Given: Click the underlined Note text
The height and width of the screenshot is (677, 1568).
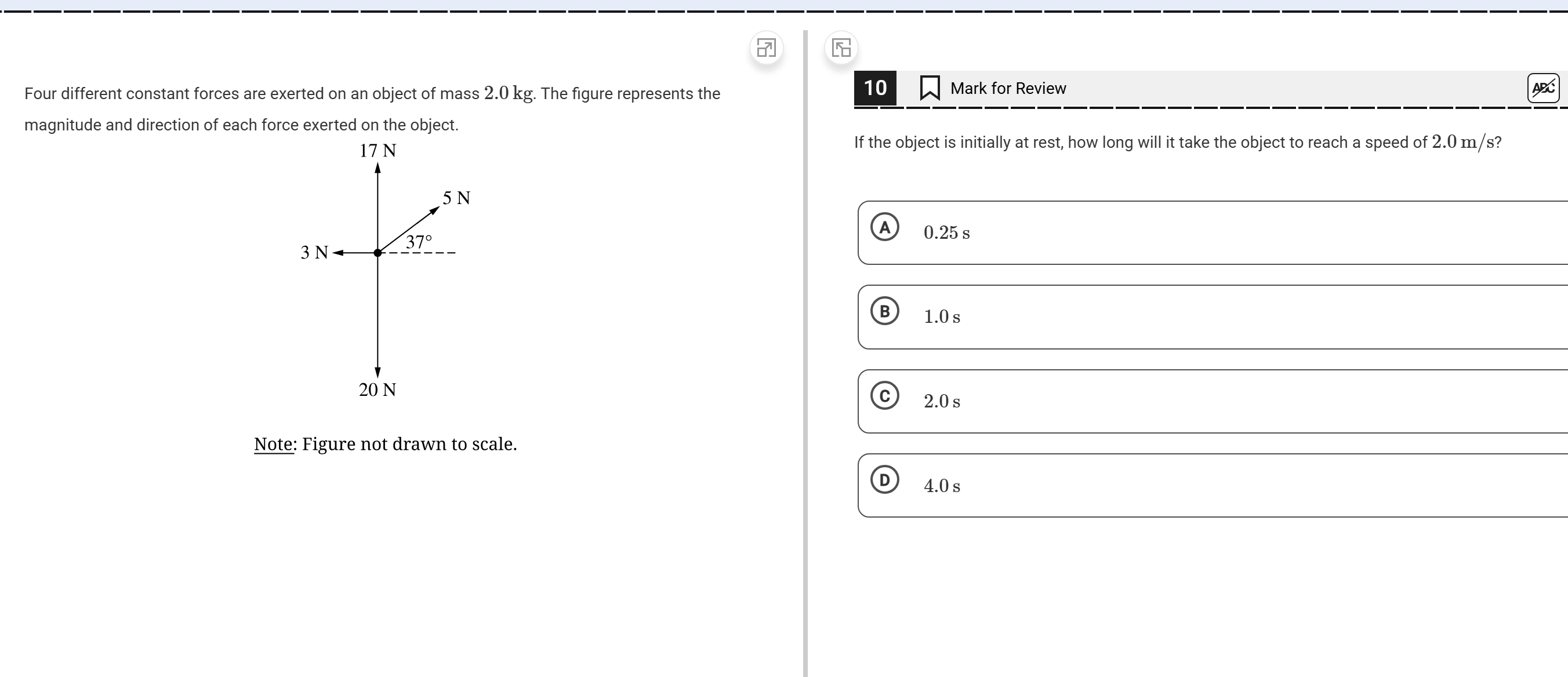Looking at the screenshot, I should (x=273, y=444).
